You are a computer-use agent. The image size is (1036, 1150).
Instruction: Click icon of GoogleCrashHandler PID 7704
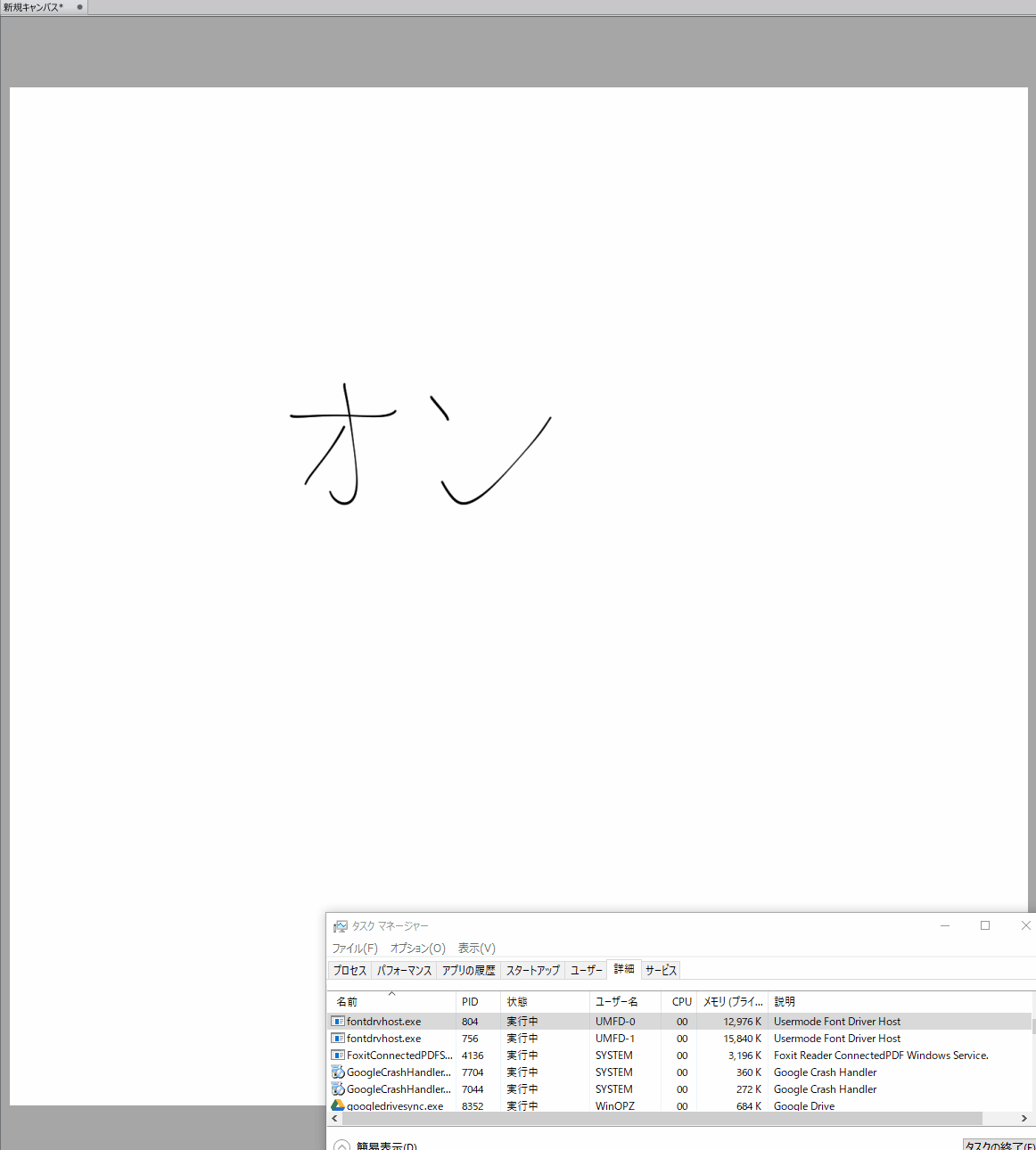[338, 1072]
